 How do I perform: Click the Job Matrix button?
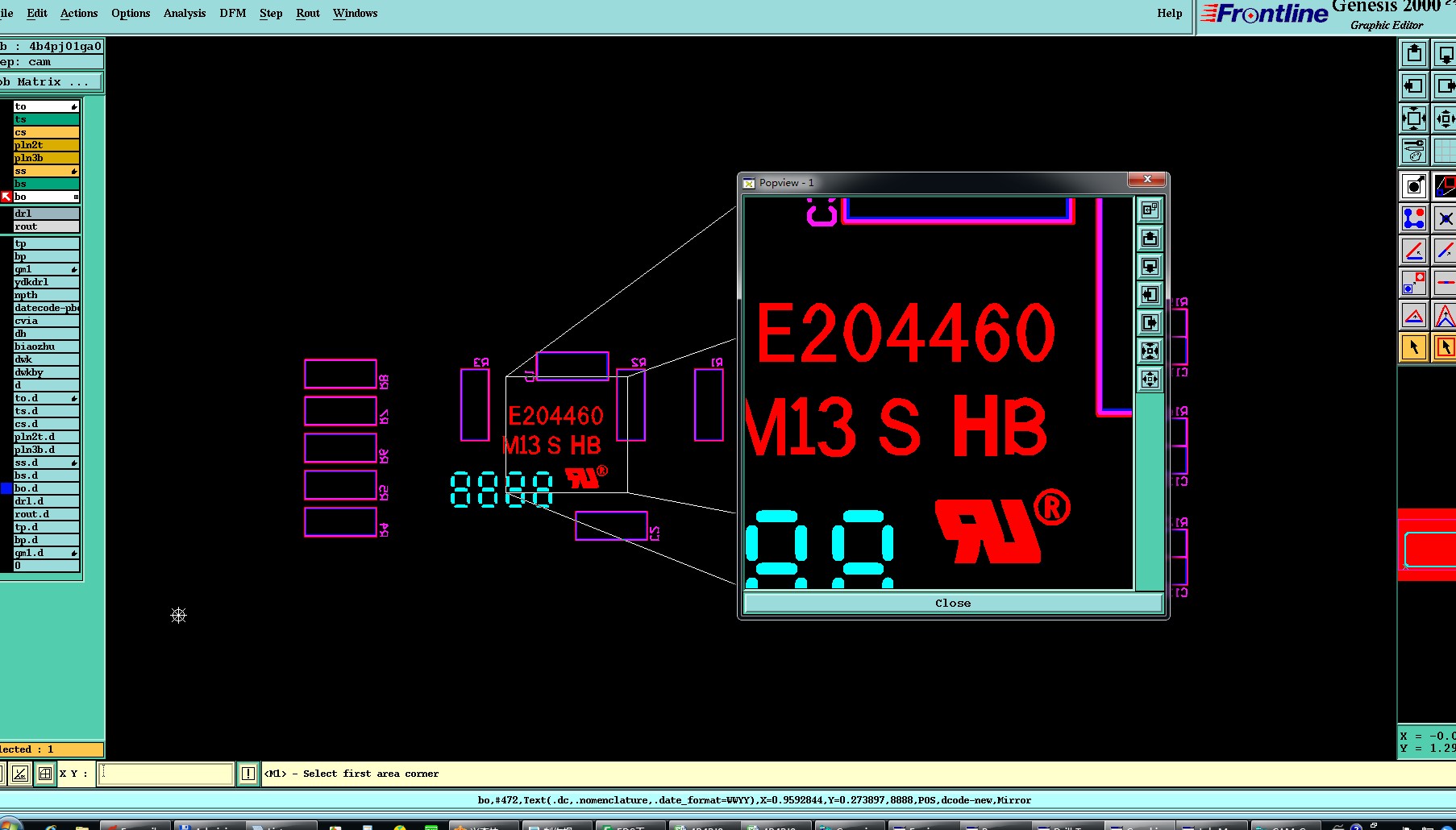click(51, 82)
